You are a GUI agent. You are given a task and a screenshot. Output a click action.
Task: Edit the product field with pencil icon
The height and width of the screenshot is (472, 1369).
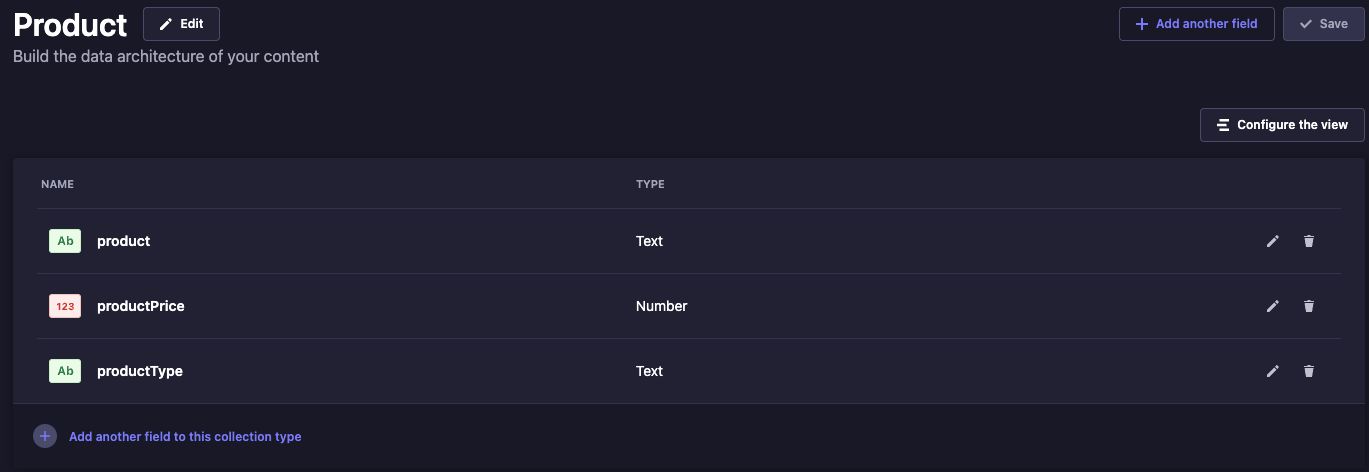(x=1272, y=241)
